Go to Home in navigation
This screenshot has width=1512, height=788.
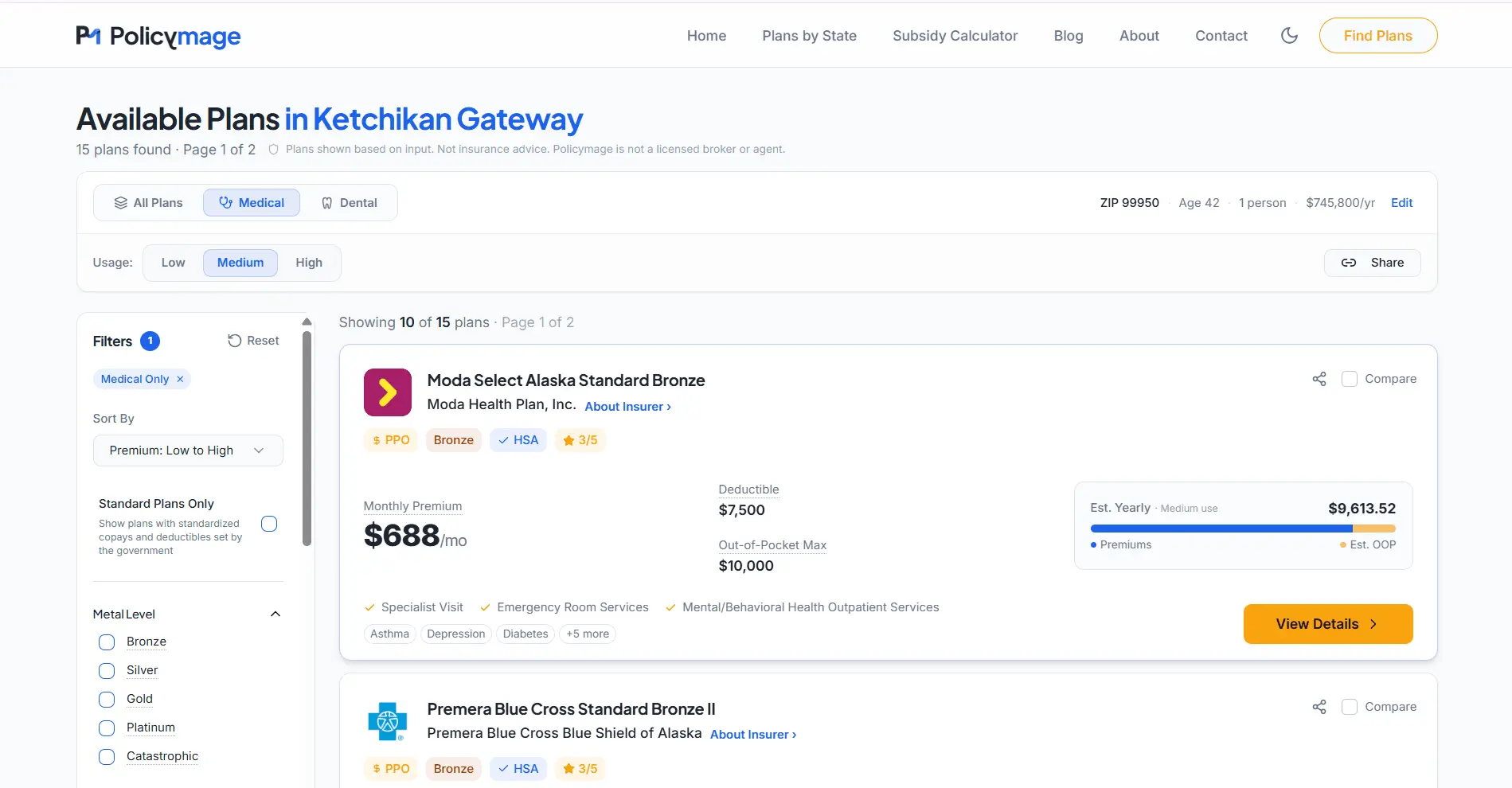point(706,36)
